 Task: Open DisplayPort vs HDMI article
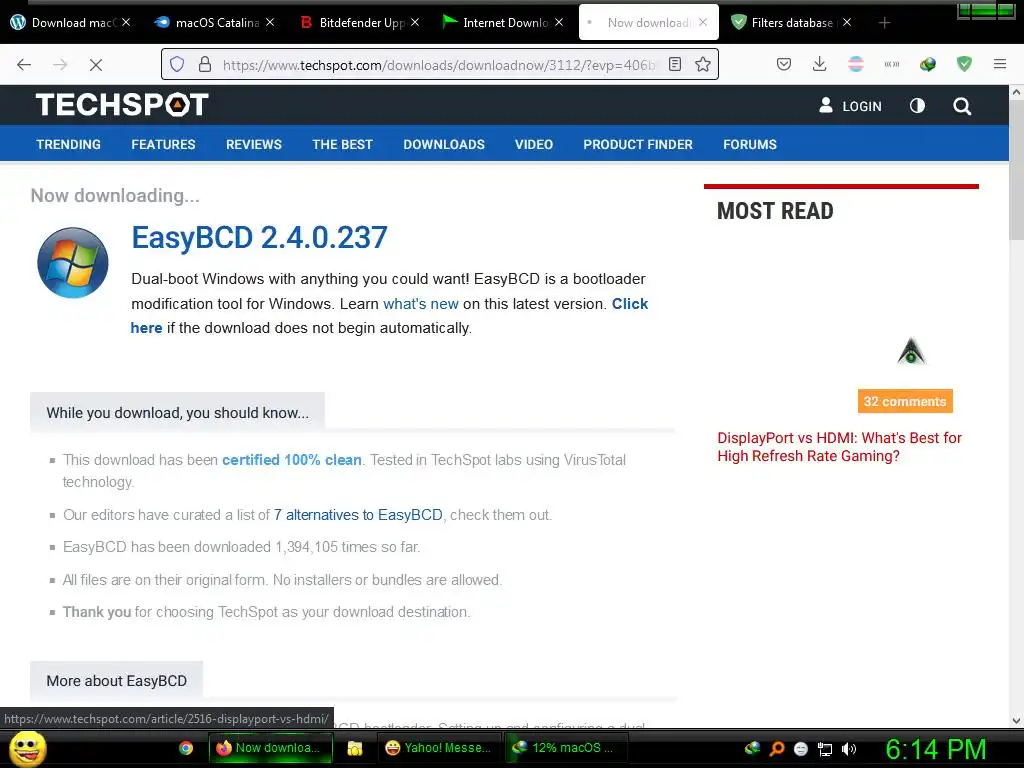[x=839, y=447]
